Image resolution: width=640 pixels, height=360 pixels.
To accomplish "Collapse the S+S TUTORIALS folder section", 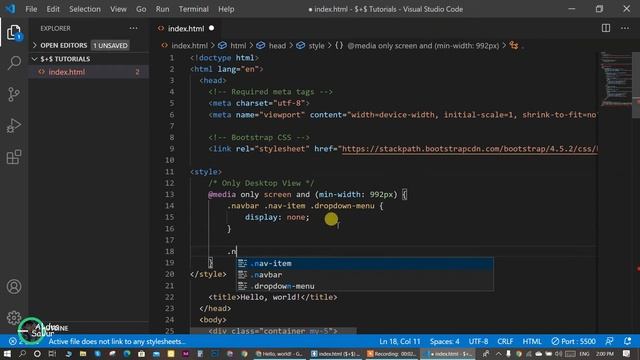I will coord(65,59).
